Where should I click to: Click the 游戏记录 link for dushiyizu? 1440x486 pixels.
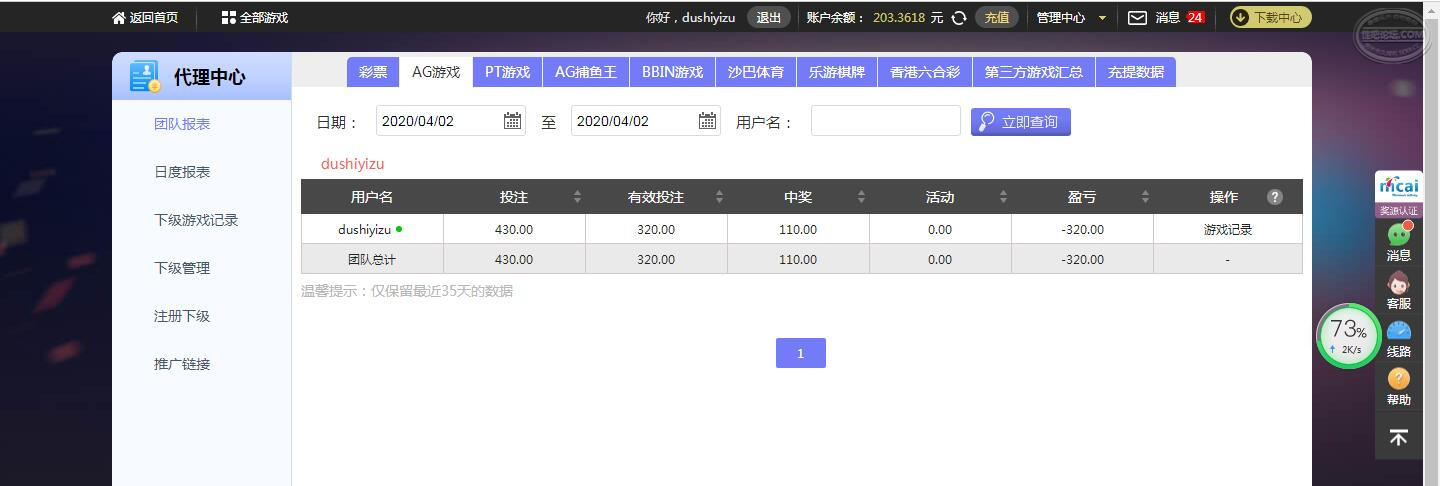[x=1228, y=229]
